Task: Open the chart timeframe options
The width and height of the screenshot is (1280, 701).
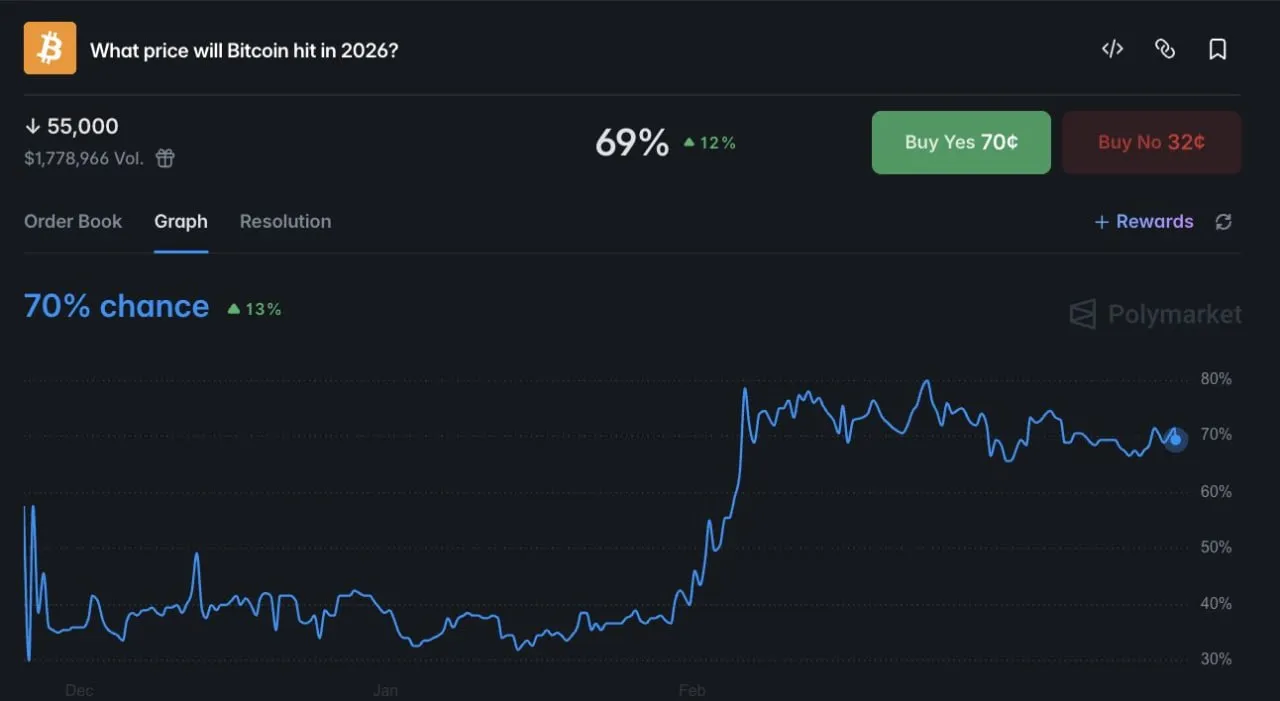Action: click(640, 690)
